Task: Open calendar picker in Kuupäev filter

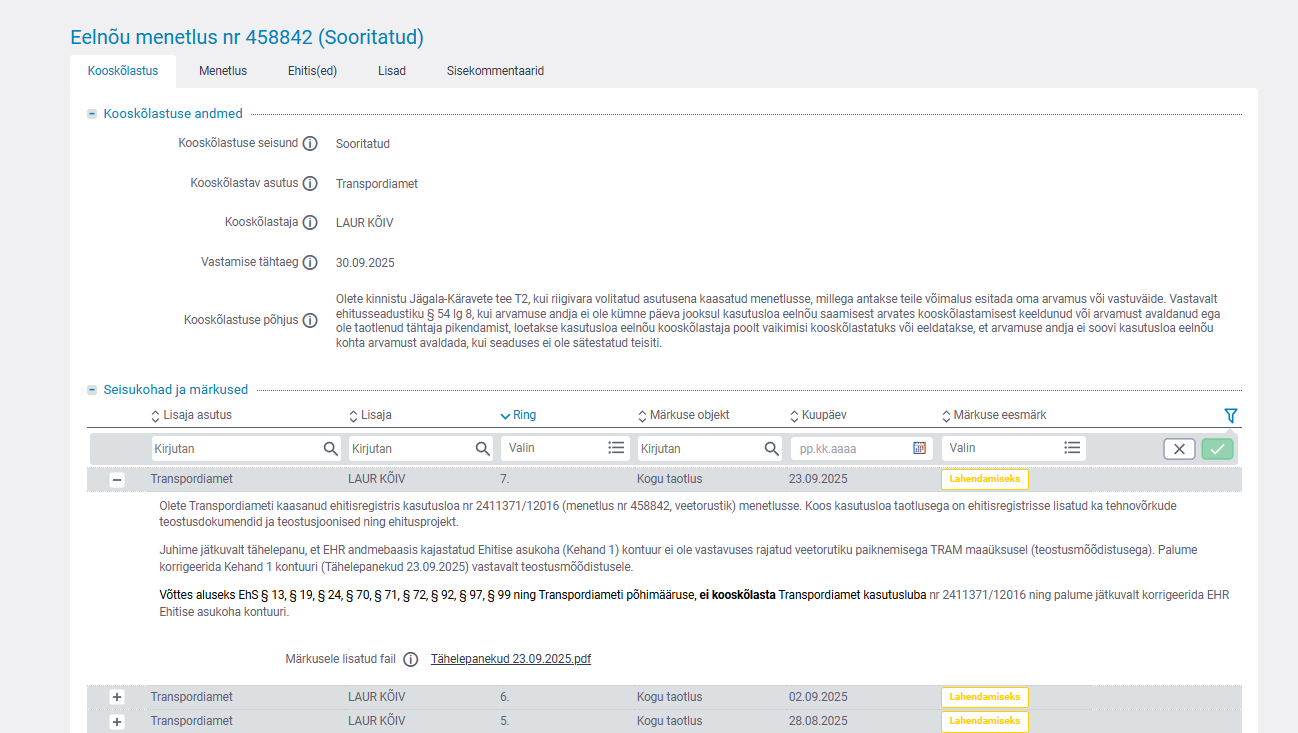Action: [x=919, y=448]
